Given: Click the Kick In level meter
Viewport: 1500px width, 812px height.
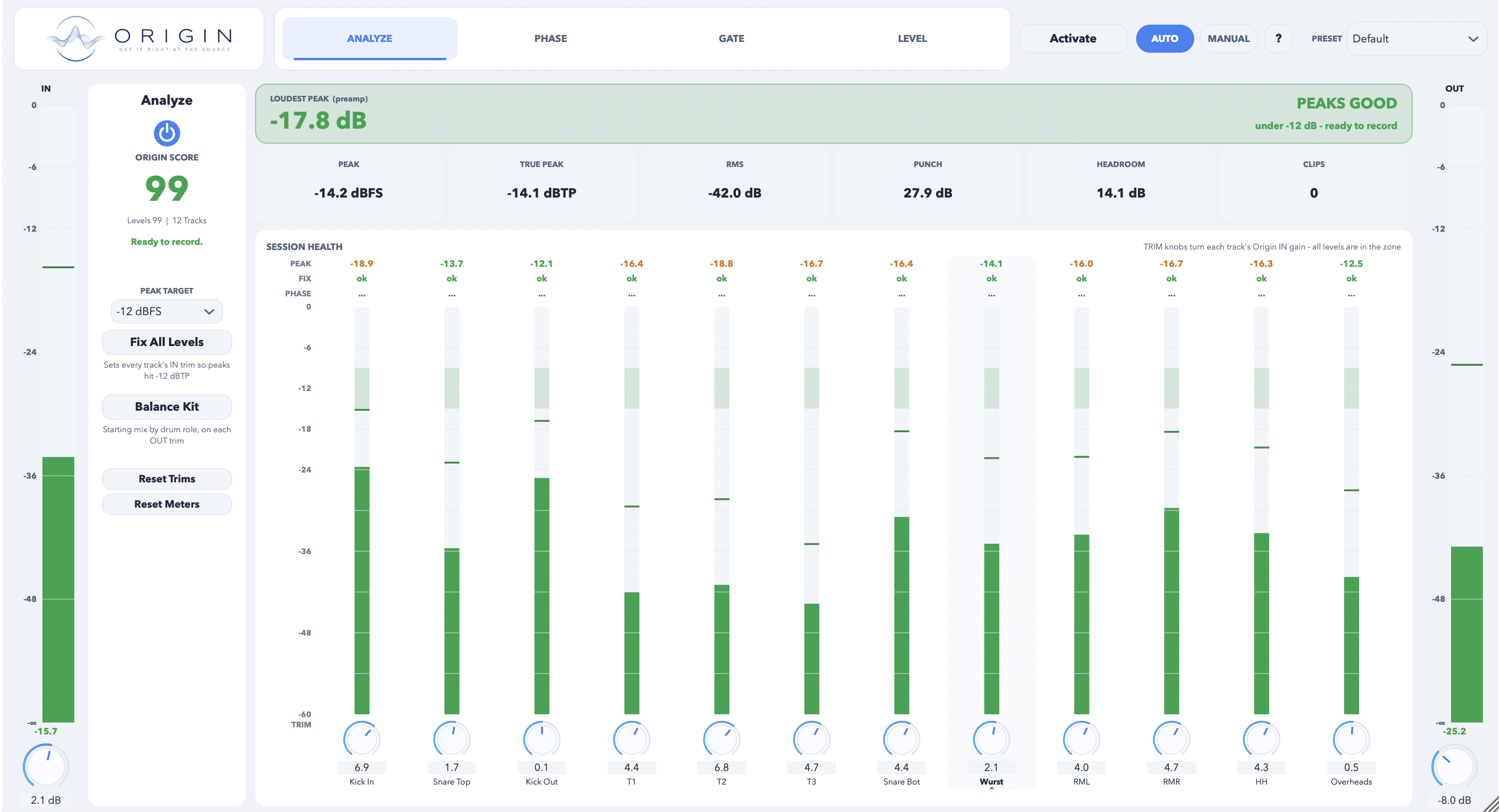Looking at the screenshot, I should coord(362,510).
